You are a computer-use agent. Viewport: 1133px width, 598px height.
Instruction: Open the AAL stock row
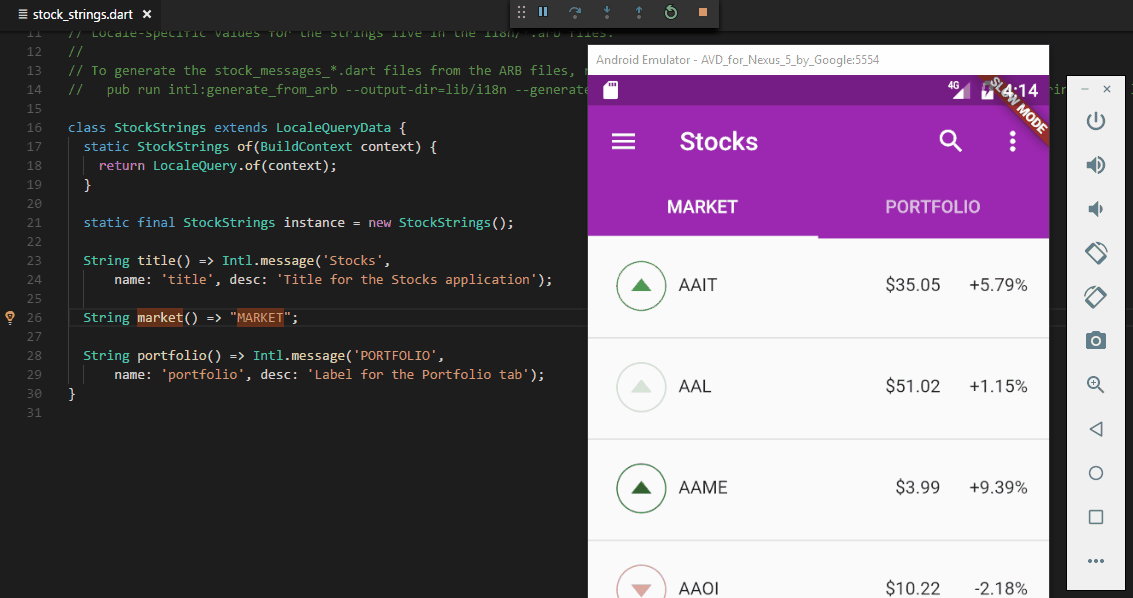tap(818, 388)
